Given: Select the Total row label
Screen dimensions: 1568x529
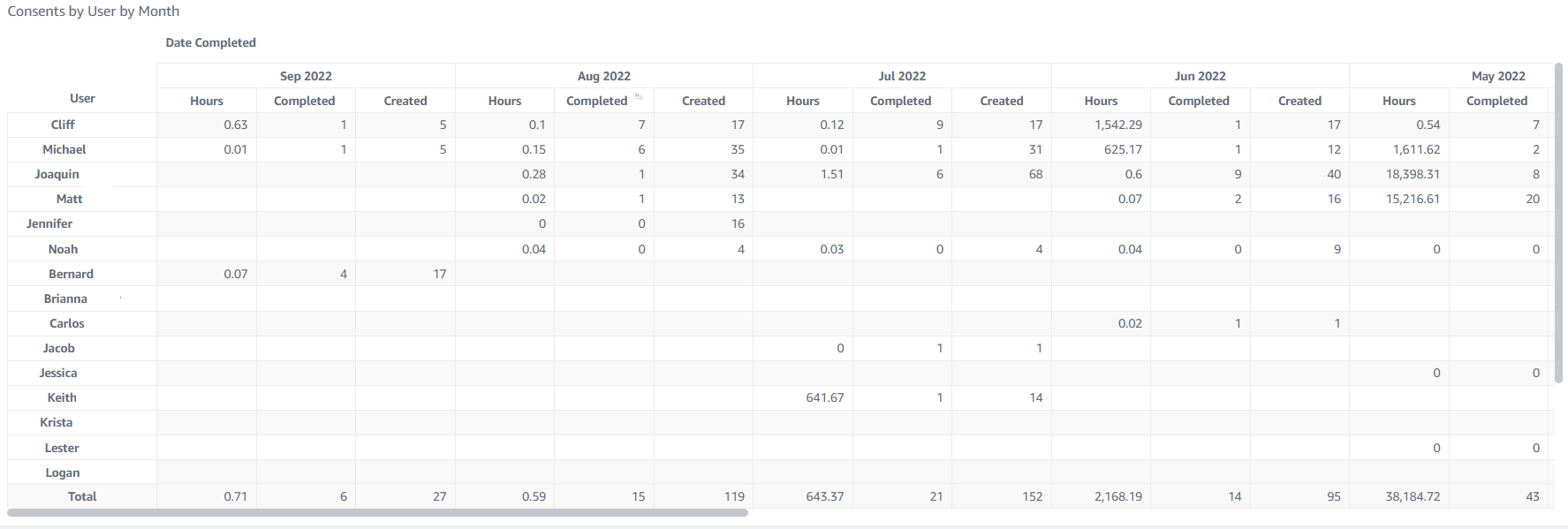Looking at the screenshot, I should click(x=82, y=496).
